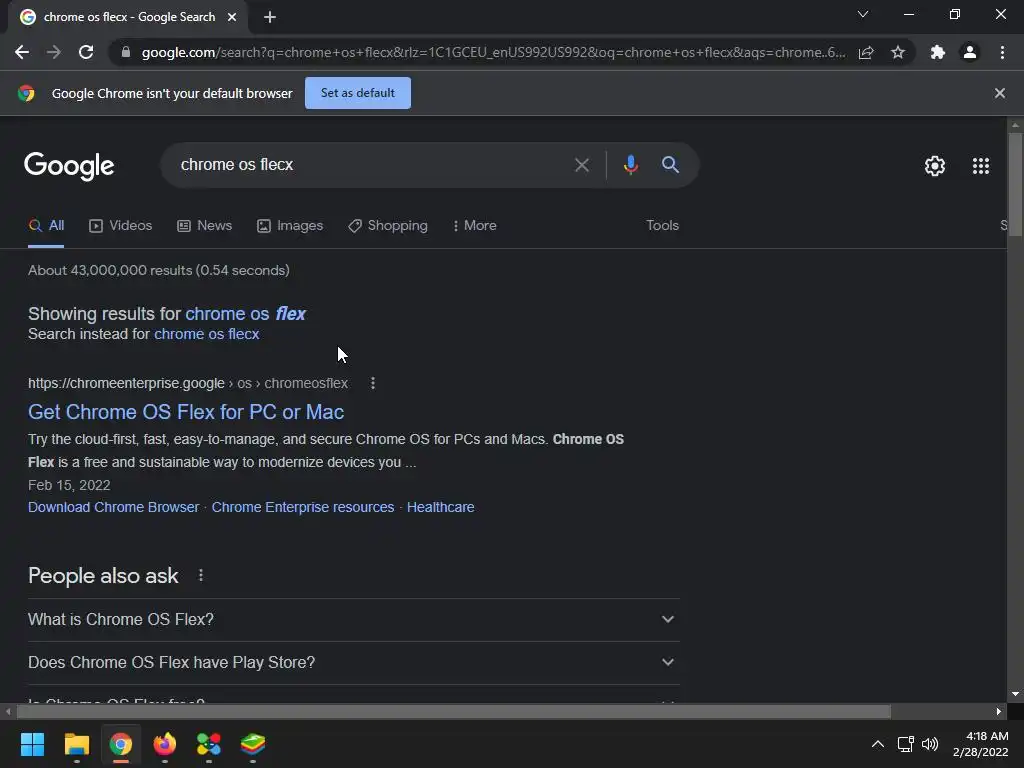The image size is (1024, 768).
Task: Click the forward navigation arrow
Action: (54, 52)
